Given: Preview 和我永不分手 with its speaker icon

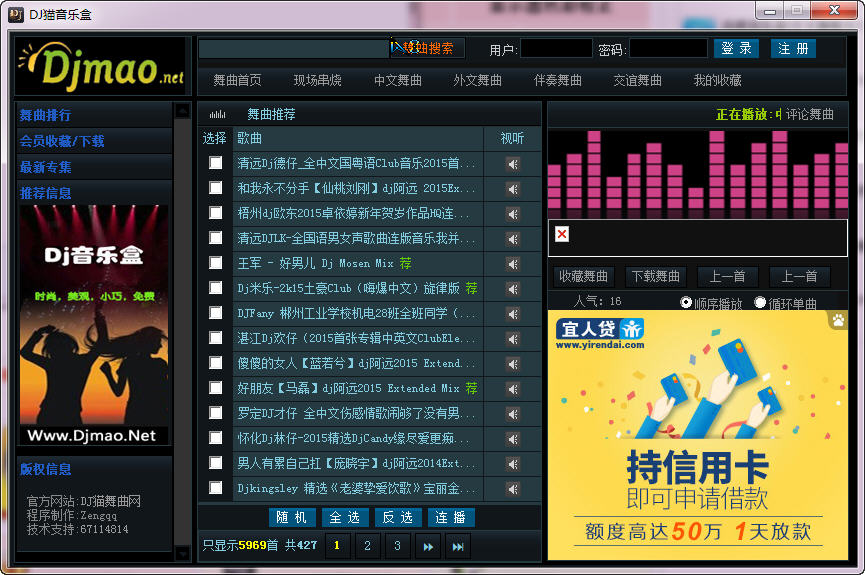Looking at the screenshot, I should pyautogui.click(x=513, y=189).
